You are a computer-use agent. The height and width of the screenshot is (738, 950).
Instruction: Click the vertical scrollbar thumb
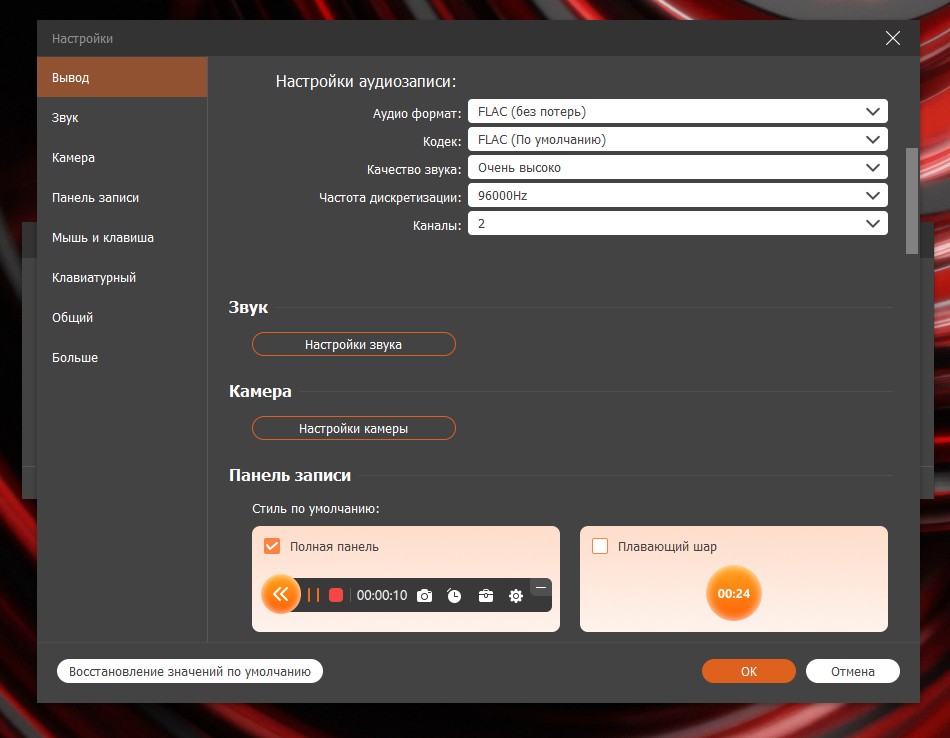point(911,200)
